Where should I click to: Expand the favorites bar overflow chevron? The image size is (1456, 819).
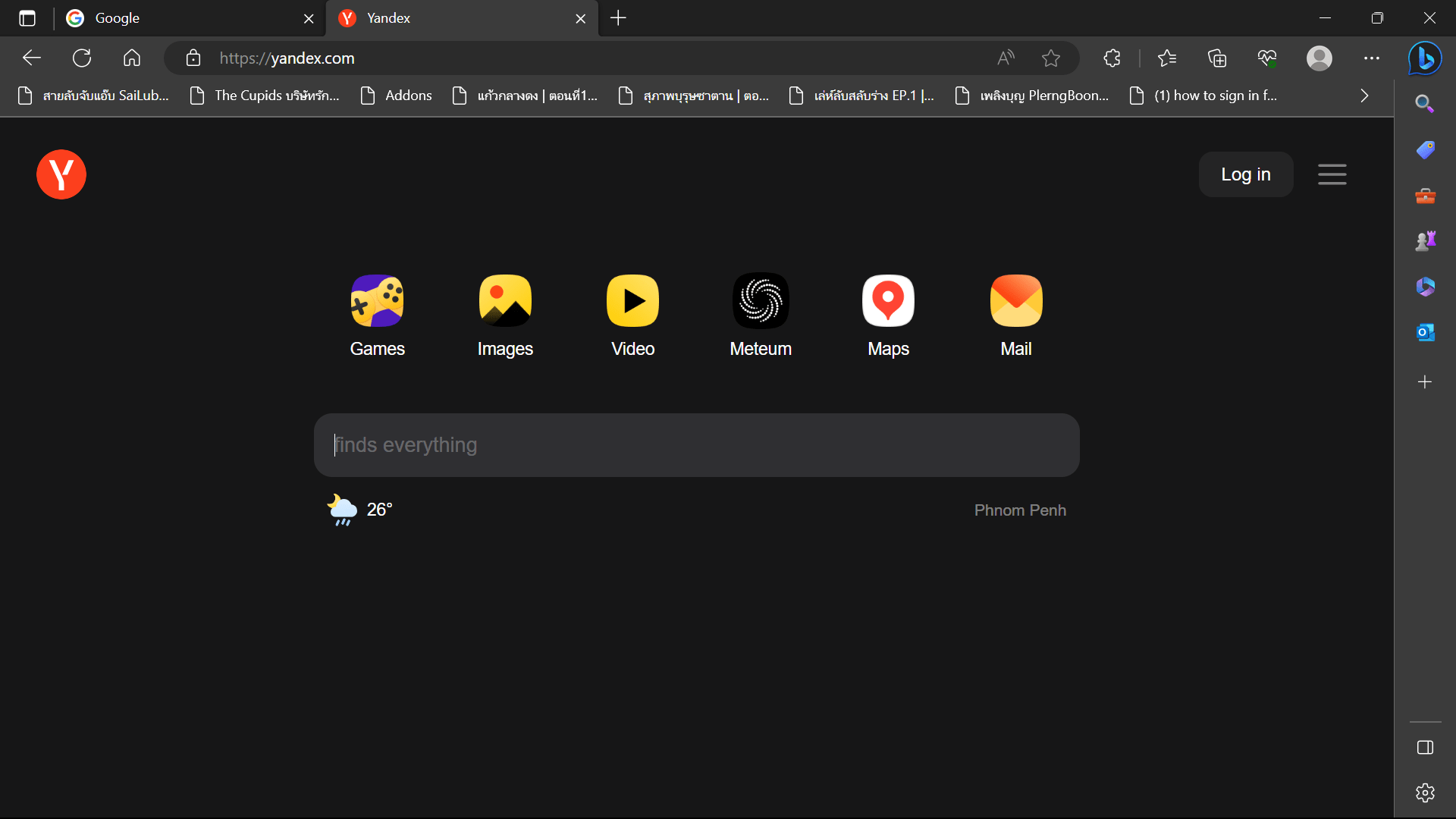tap(1364, 96)
